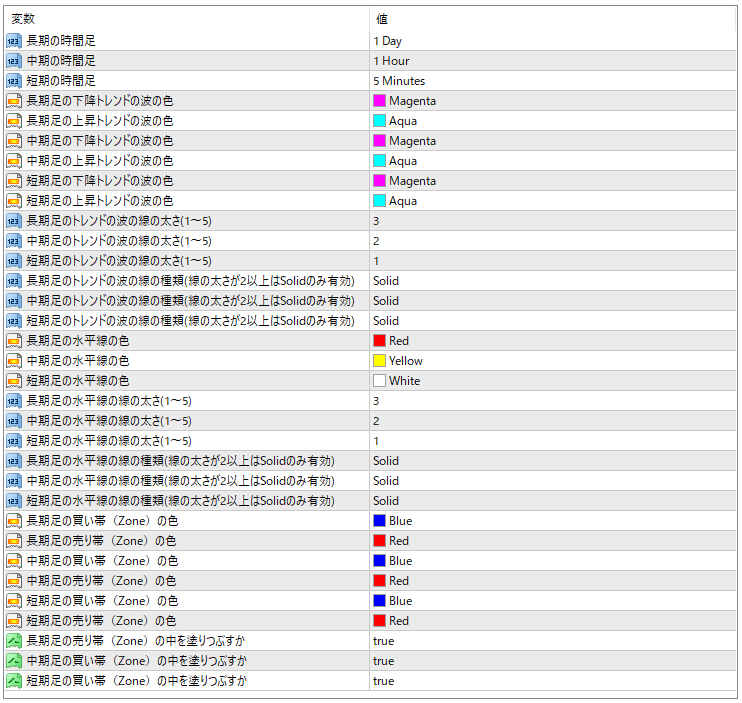Open Solid value for 長期足の水平線の線の種類

coord(386,461)
